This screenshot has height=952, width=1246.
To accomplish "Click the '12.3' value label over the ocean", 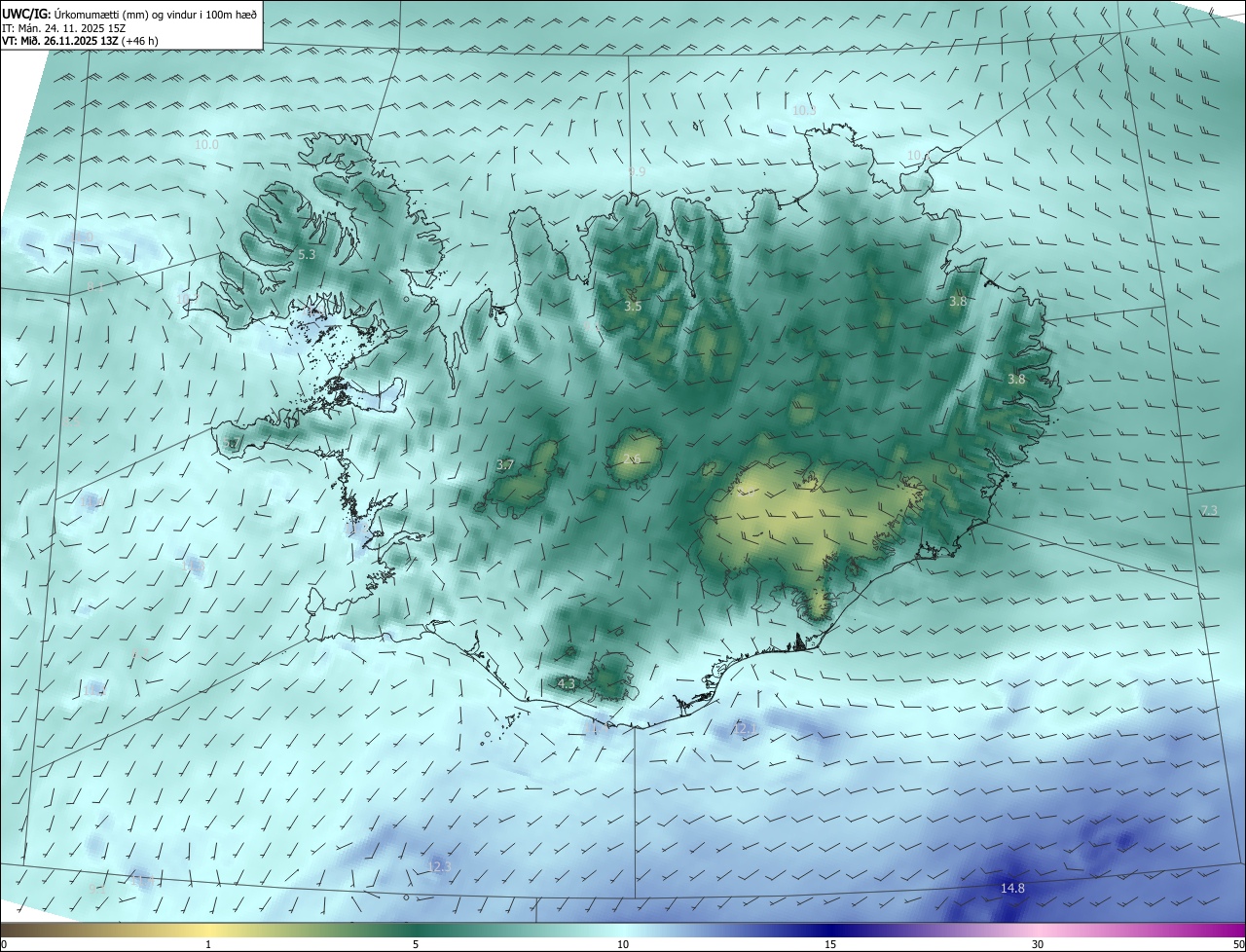I will pos(440,867).
